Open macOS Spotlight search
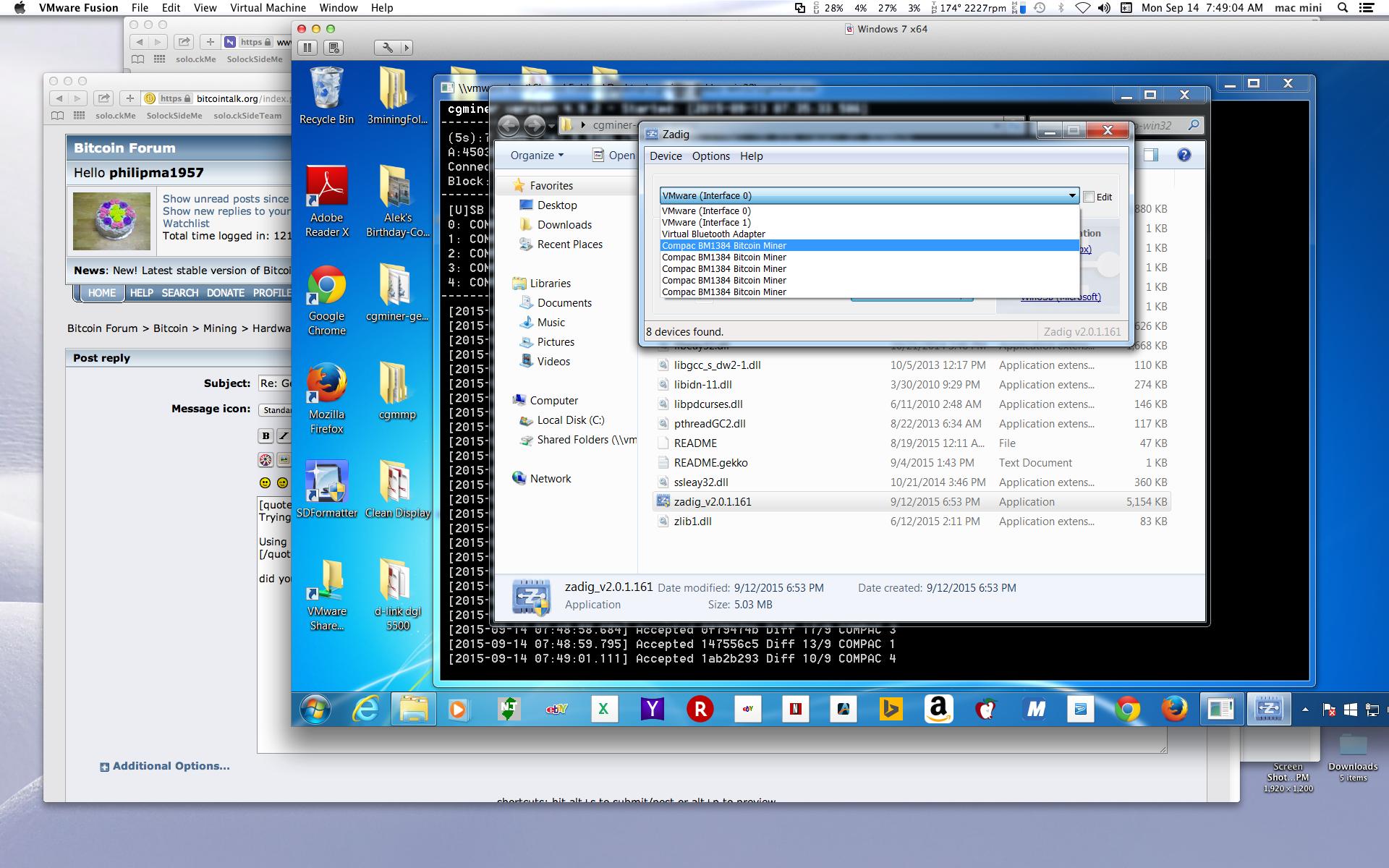This screenshot has height=868, width=1389. (x=1343, y=8)
